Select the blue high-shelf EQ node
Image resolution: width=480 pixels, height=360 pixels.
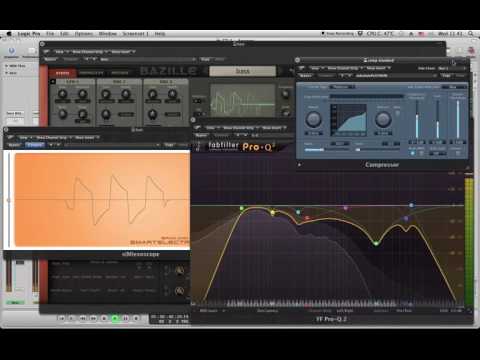click(411, 205)
